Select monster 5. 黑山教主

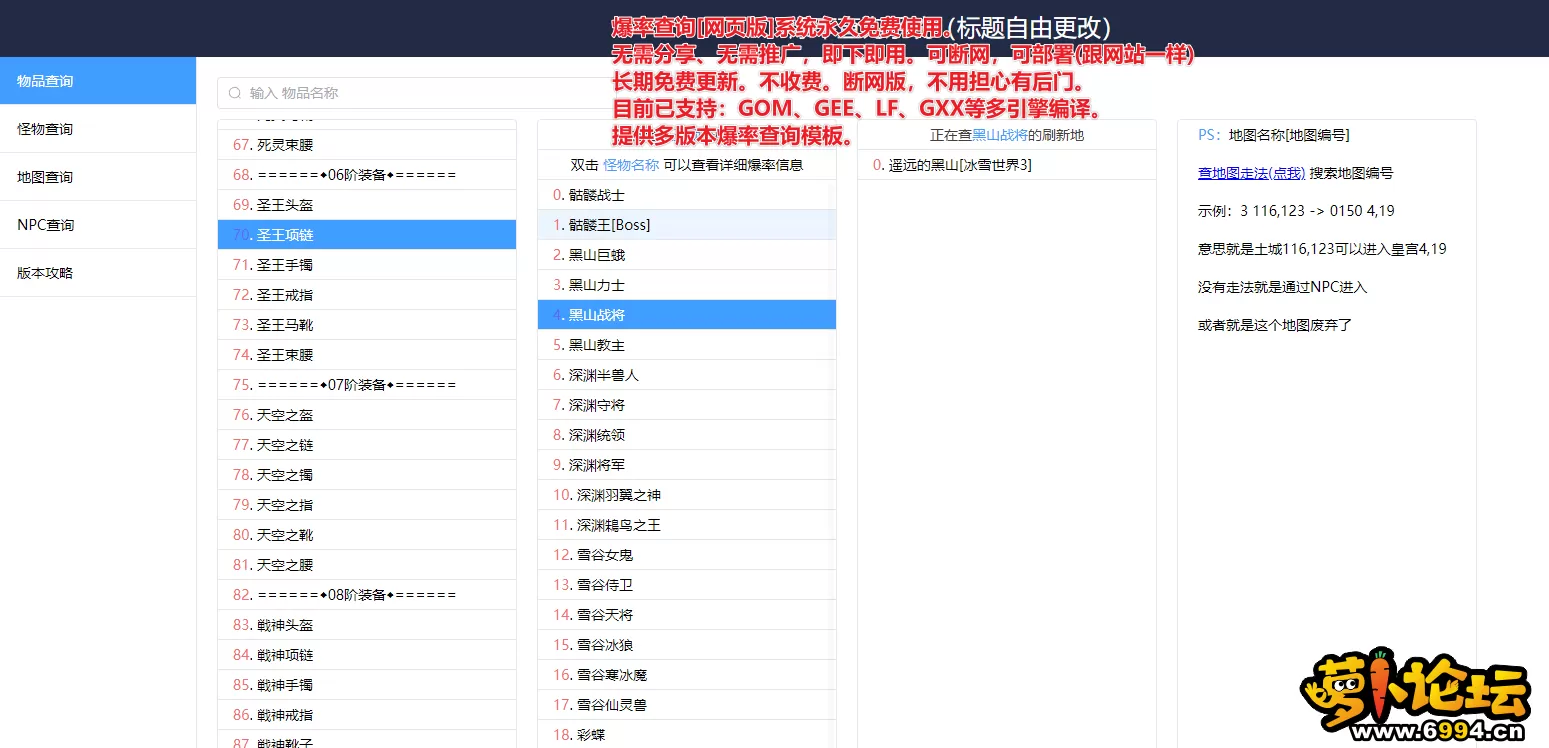(687, 345)
